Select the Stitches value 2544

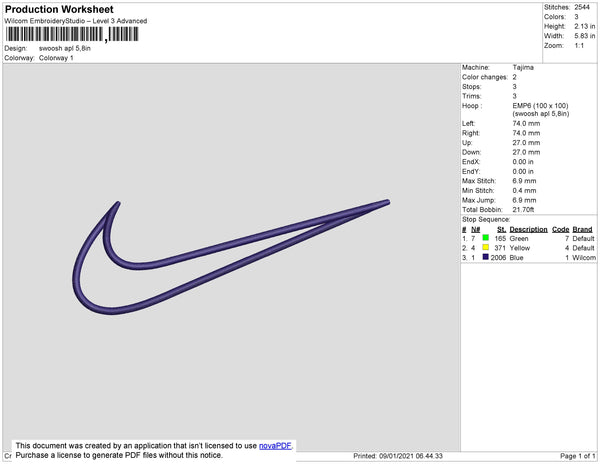click(582, 7)
